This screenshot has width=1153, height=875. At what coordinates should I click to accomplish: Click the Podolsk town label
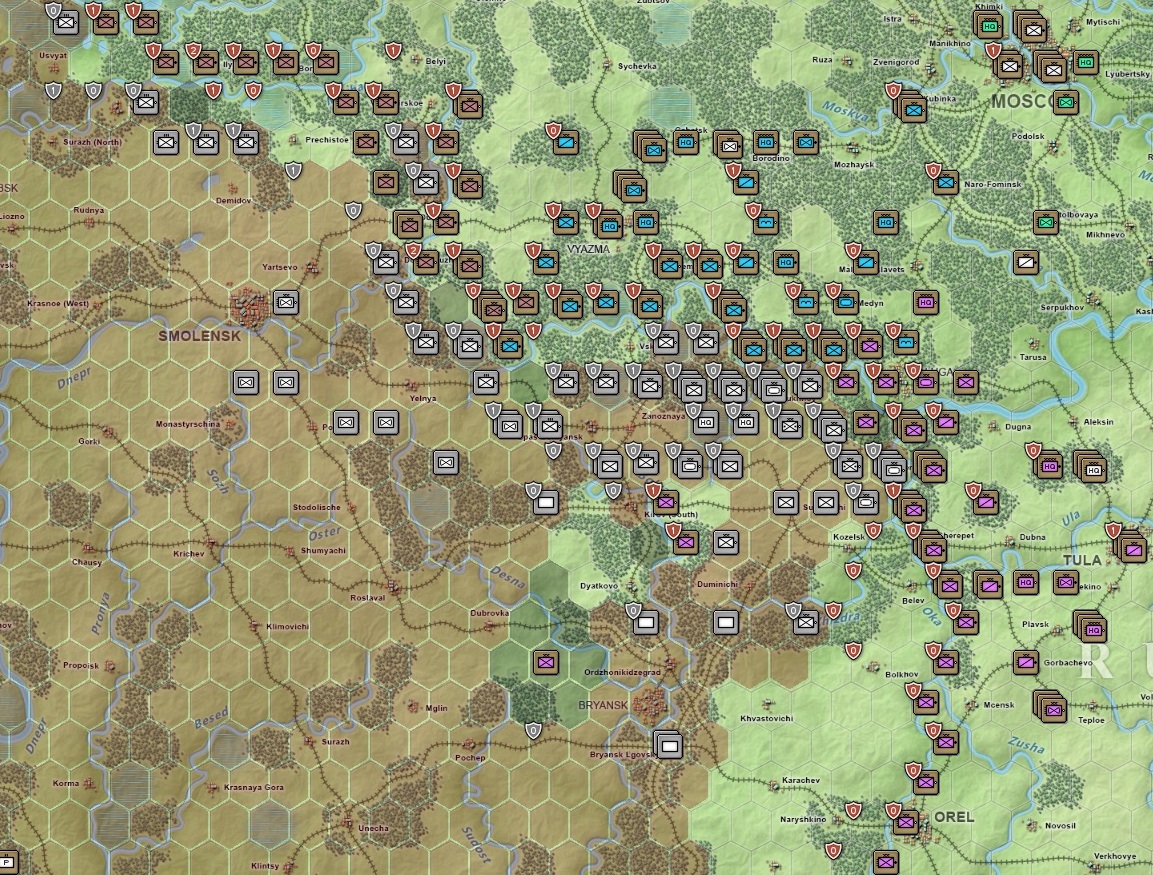(1028, 136)
